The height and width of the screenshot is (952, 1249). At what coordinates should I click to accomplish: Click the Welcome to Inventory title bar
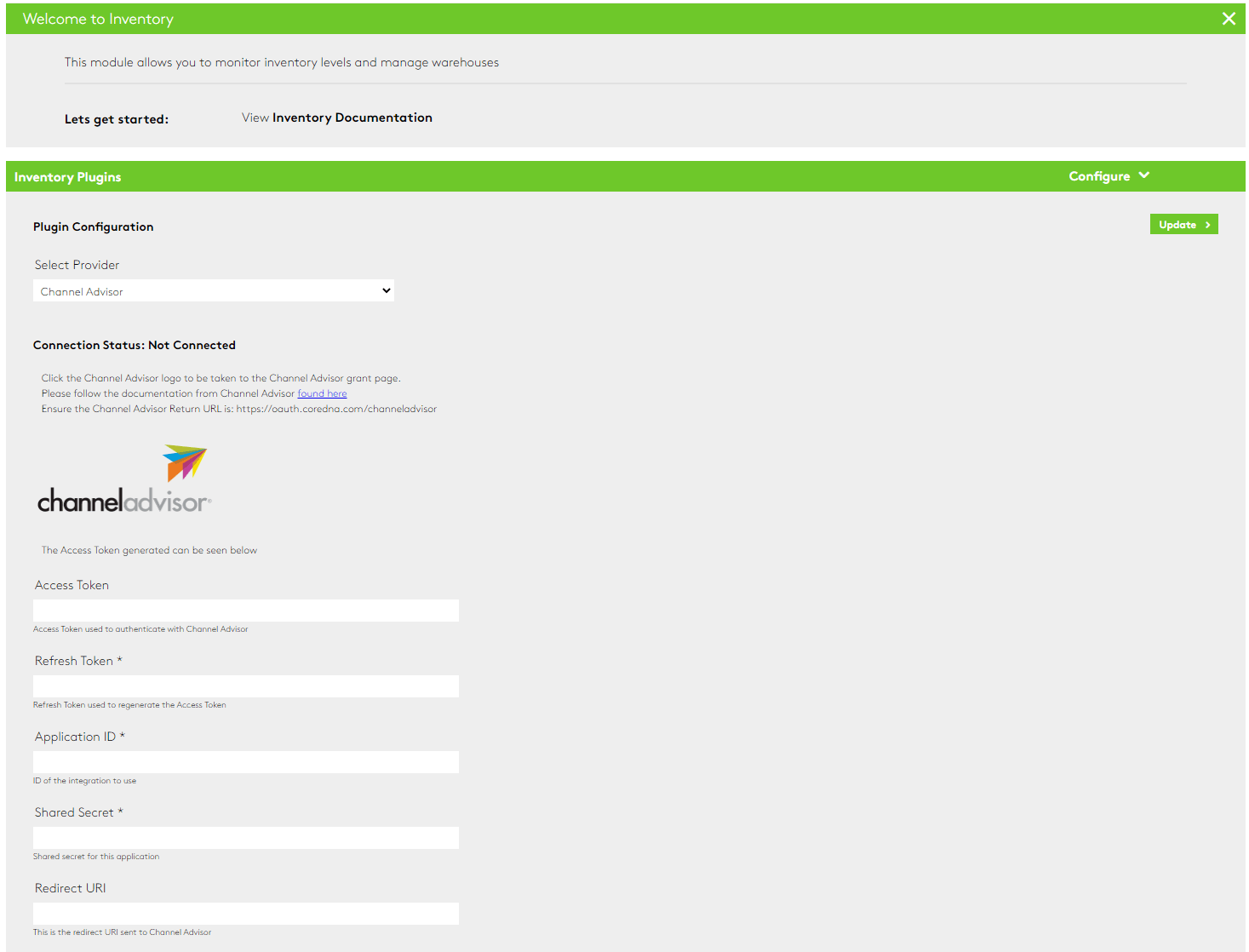[97, 18]
